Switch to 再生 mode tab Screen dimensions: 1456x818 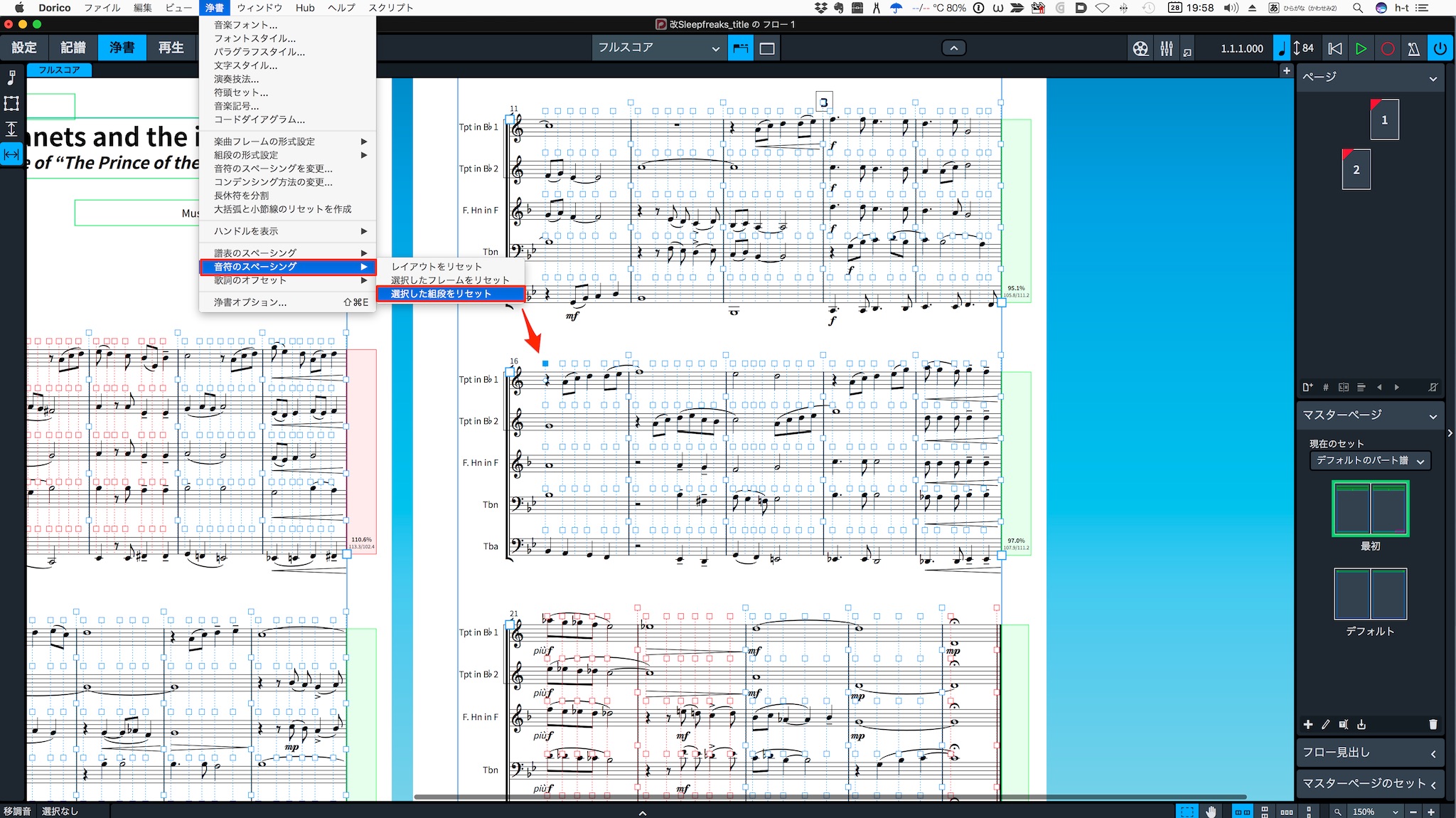pyautogui.click(x=171, y=48)
